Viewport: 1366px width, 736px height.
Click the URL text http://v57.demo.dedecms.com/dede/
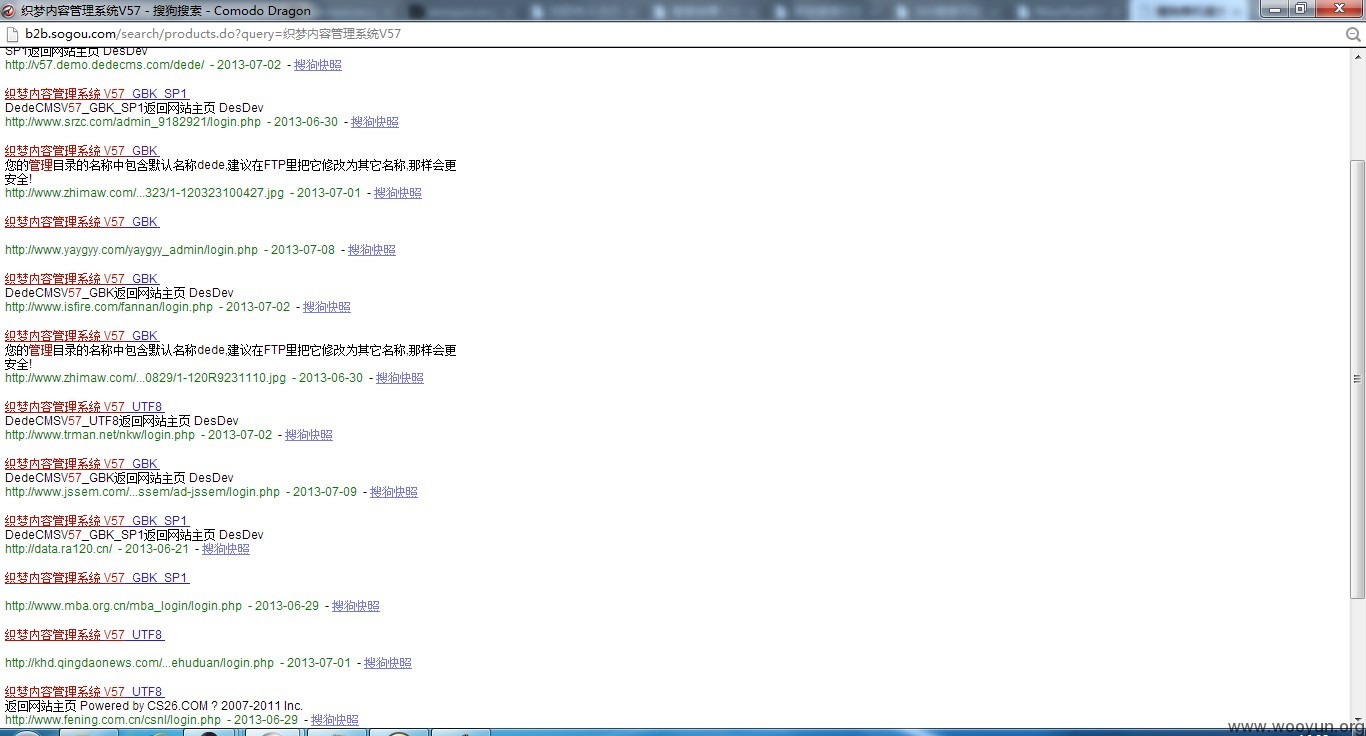click(x=105, y=65)
